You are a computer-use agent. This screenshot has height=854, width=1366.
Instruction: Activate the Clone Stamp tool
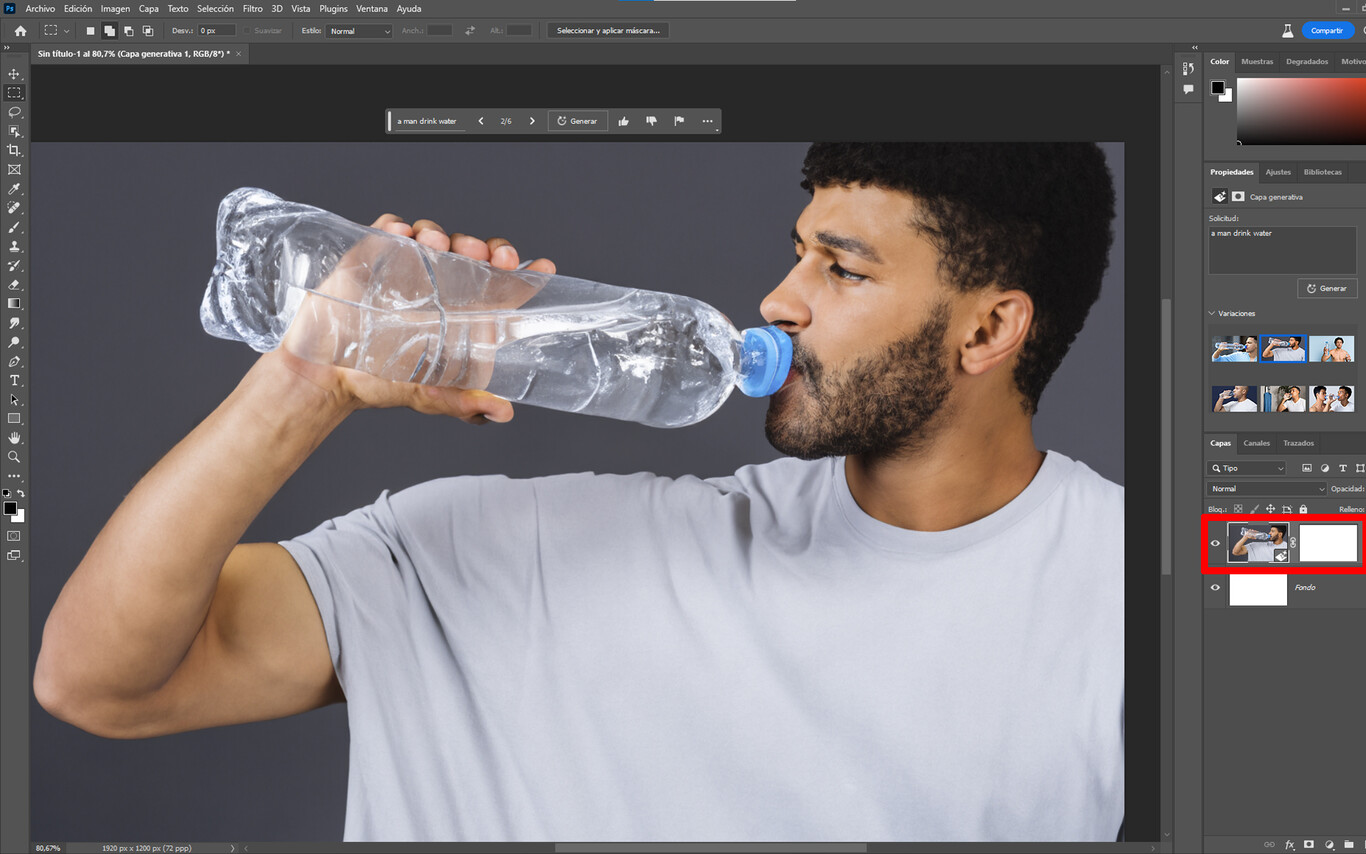coord(14,247)
